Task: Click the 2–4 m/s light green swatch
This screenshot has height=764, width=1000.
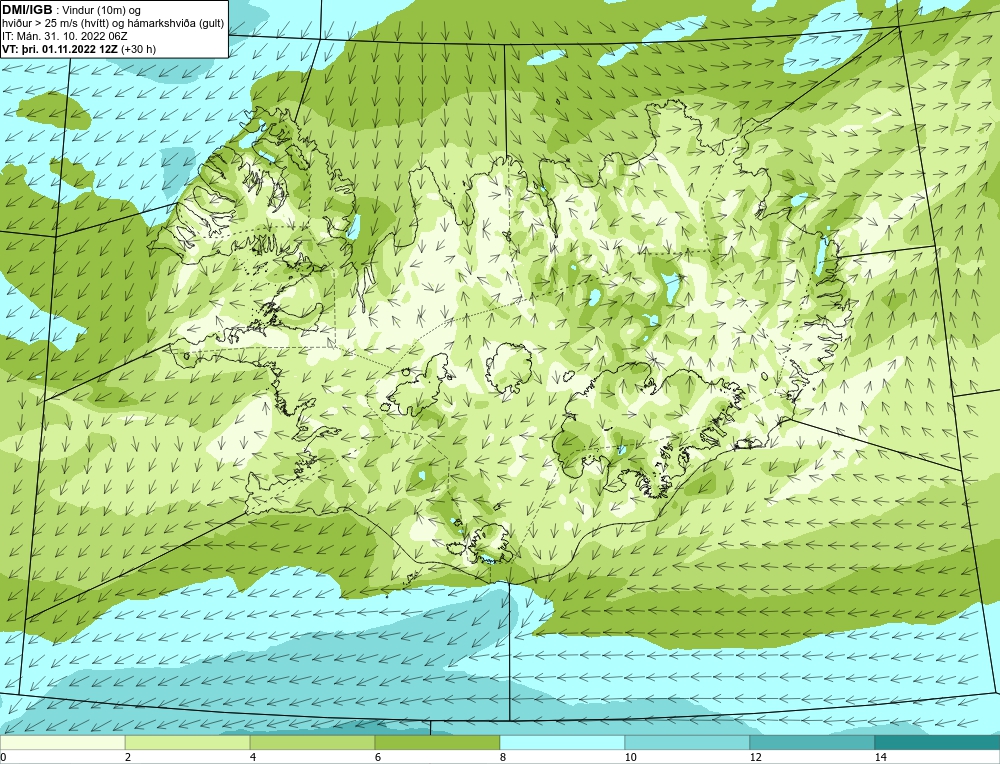Action: pyautogui.click(x=188, y=742)
